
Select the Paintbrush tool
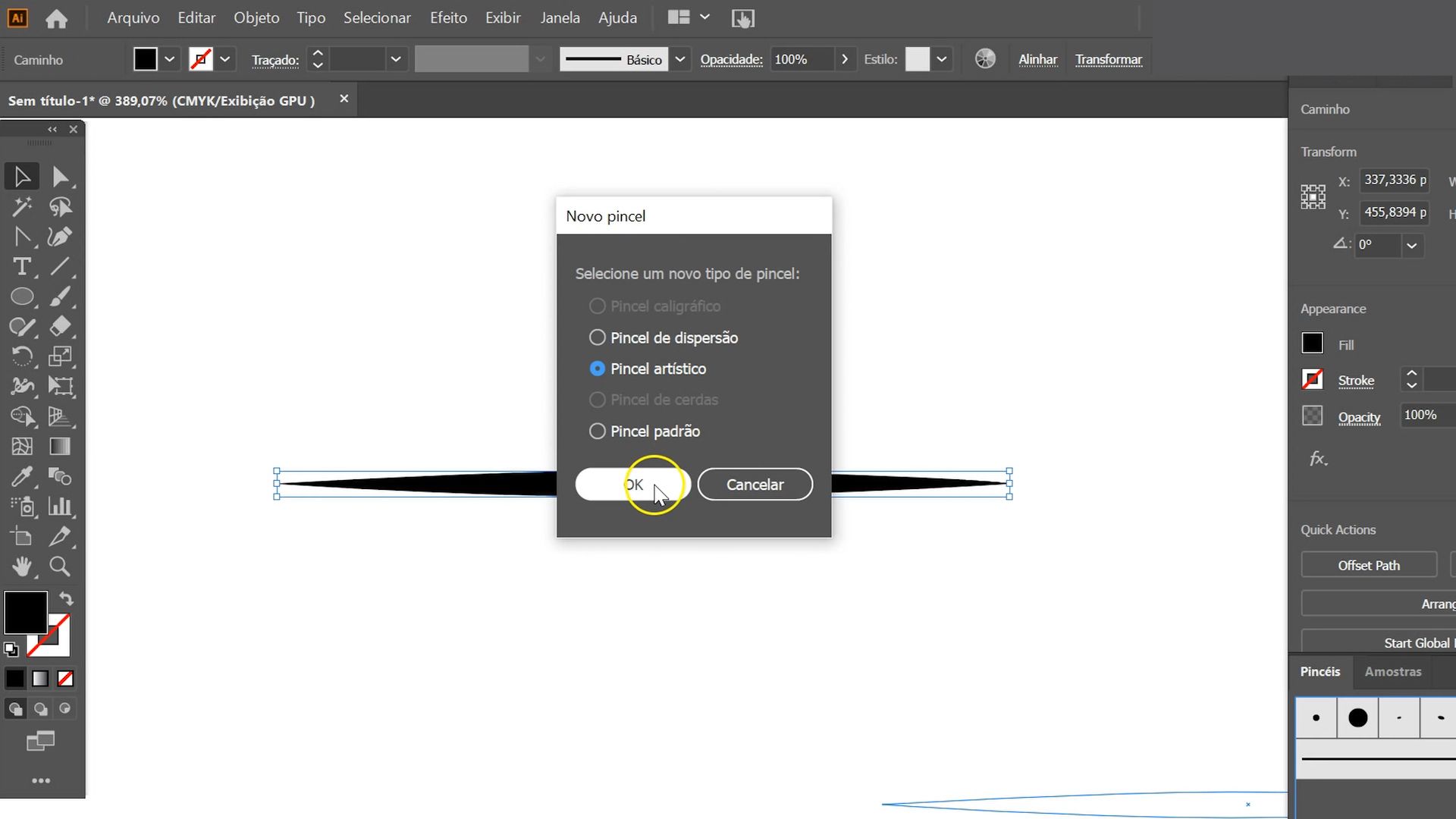pyautogui.click(x=61, y=297)
